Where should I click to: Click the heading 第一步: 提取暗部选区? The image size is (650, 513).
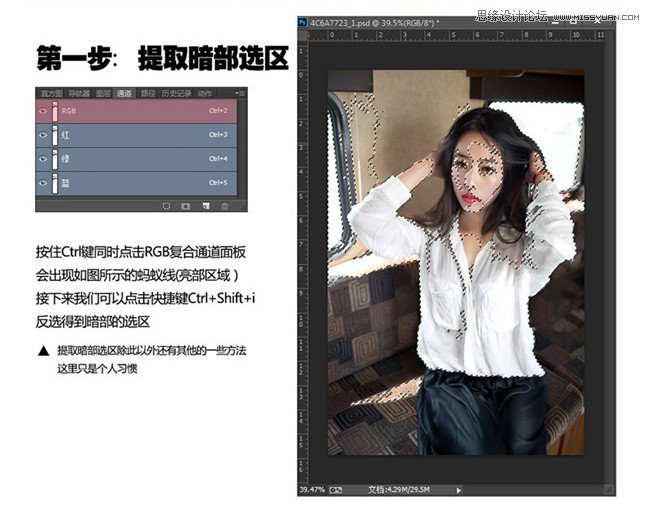click(162, 58)
